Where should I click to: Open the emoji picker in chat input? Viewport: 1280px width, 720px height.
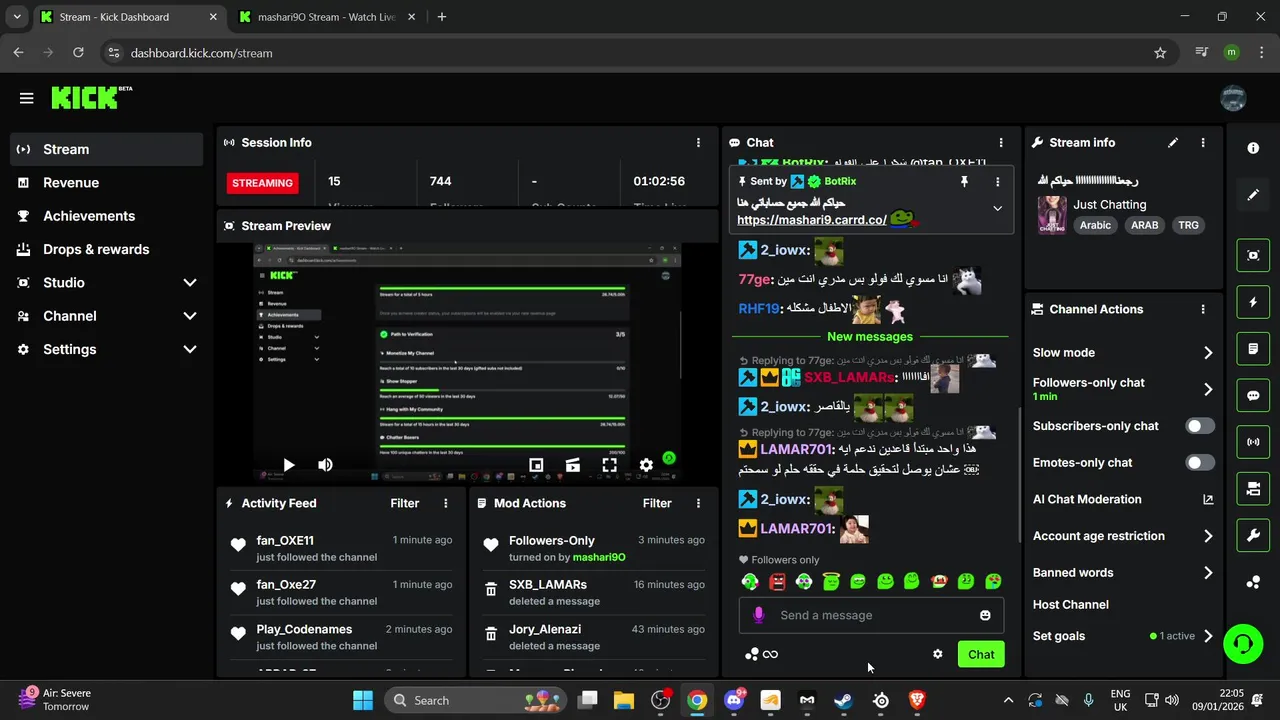pyautogui.click(x=985, y=615)
